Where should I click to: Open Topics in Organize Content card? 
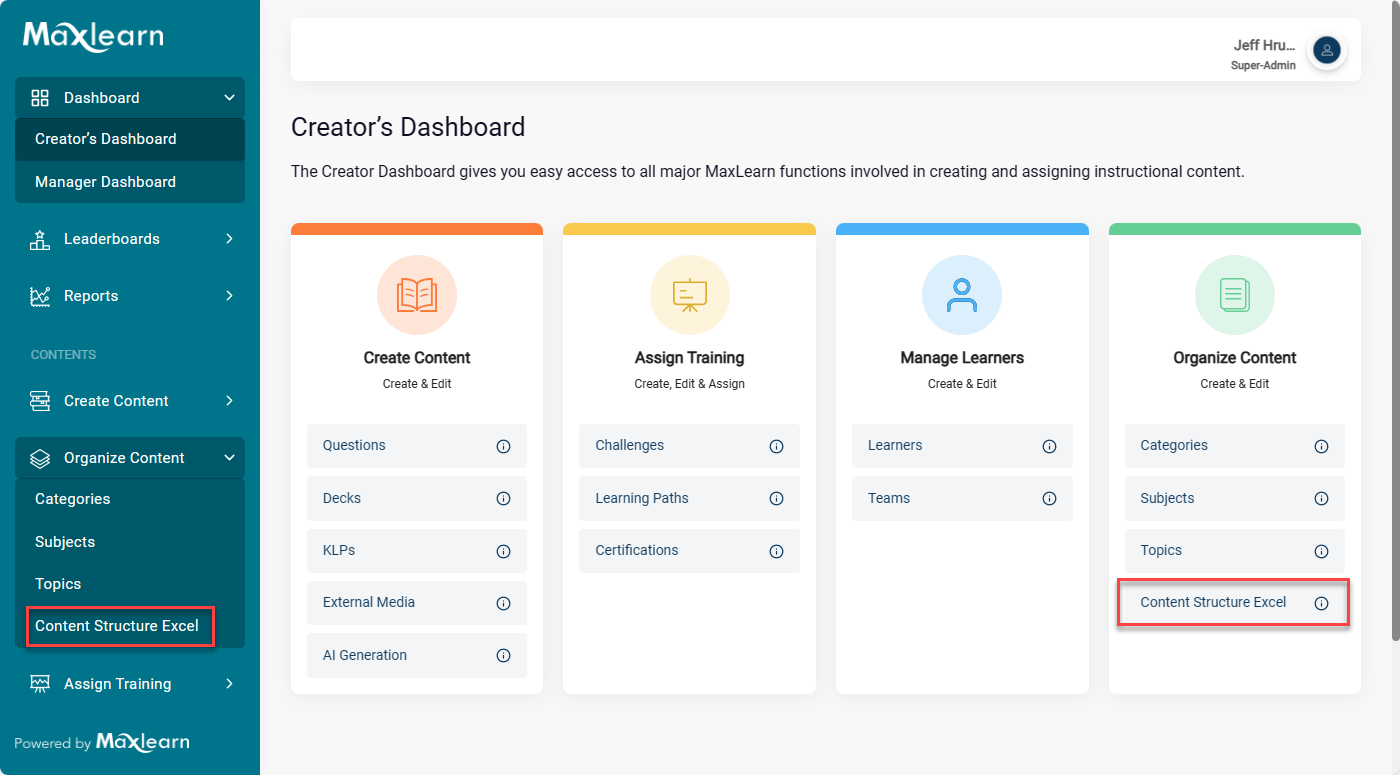click(1235, 551)
